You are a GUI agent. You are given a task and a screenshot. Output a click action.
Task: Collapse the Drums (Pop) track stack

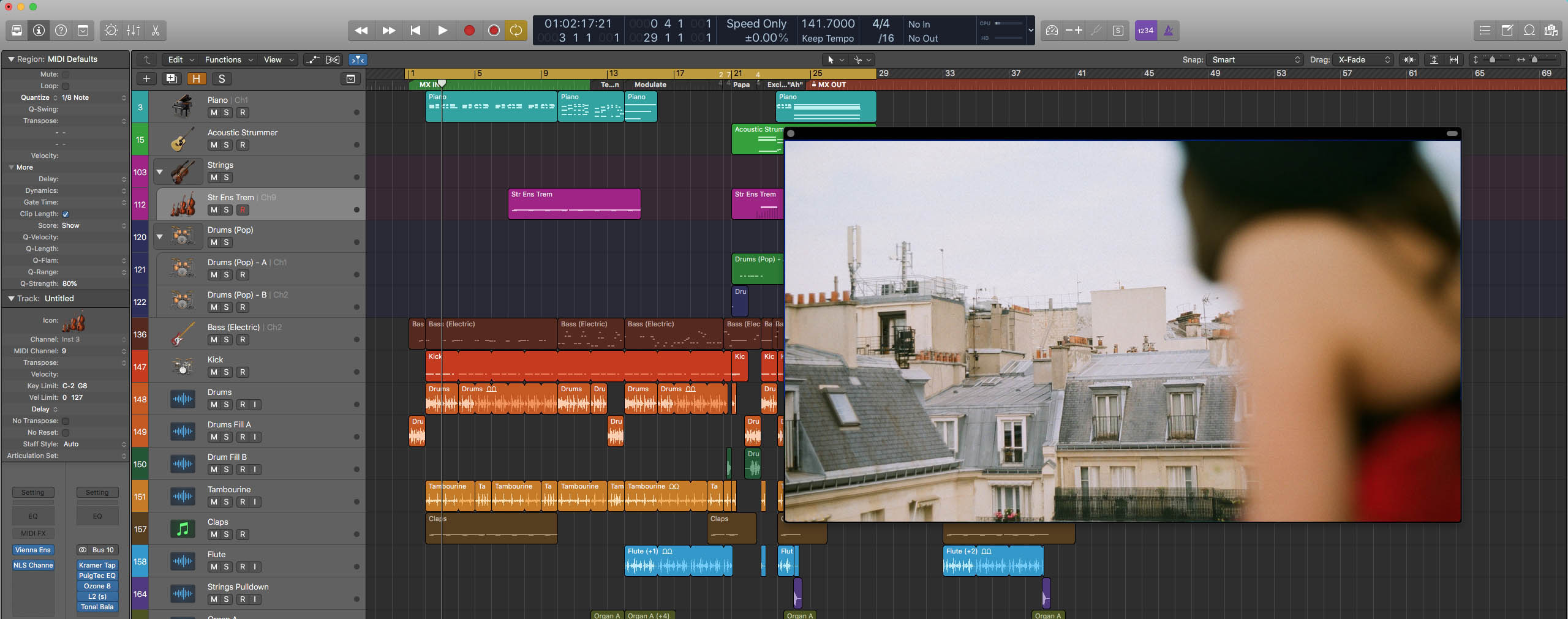160,237
